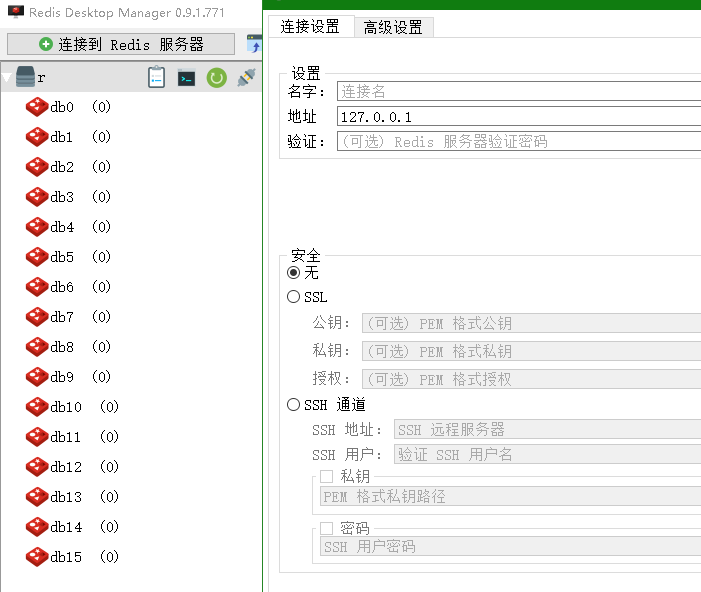Click the SSH 用户密码 field
This screenshot has height=592, width=701.
click(511, 546)
